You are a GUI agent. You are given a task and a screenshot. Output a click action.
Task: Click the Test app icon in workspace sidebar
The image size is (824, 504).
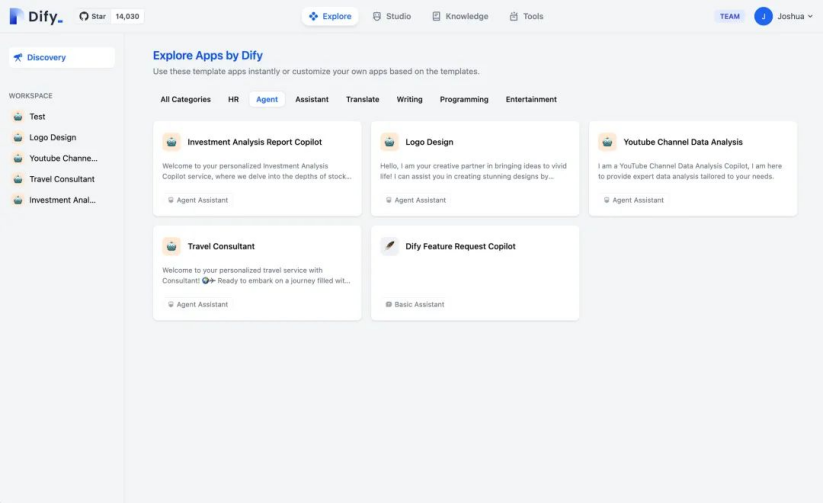tap(18, 117)
